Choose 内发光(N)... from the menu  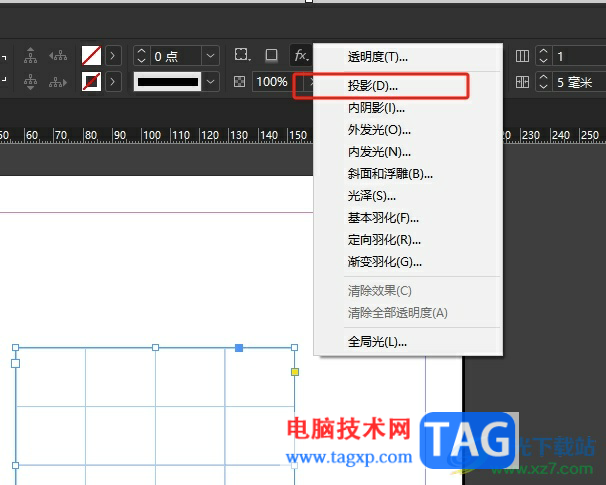408,152
